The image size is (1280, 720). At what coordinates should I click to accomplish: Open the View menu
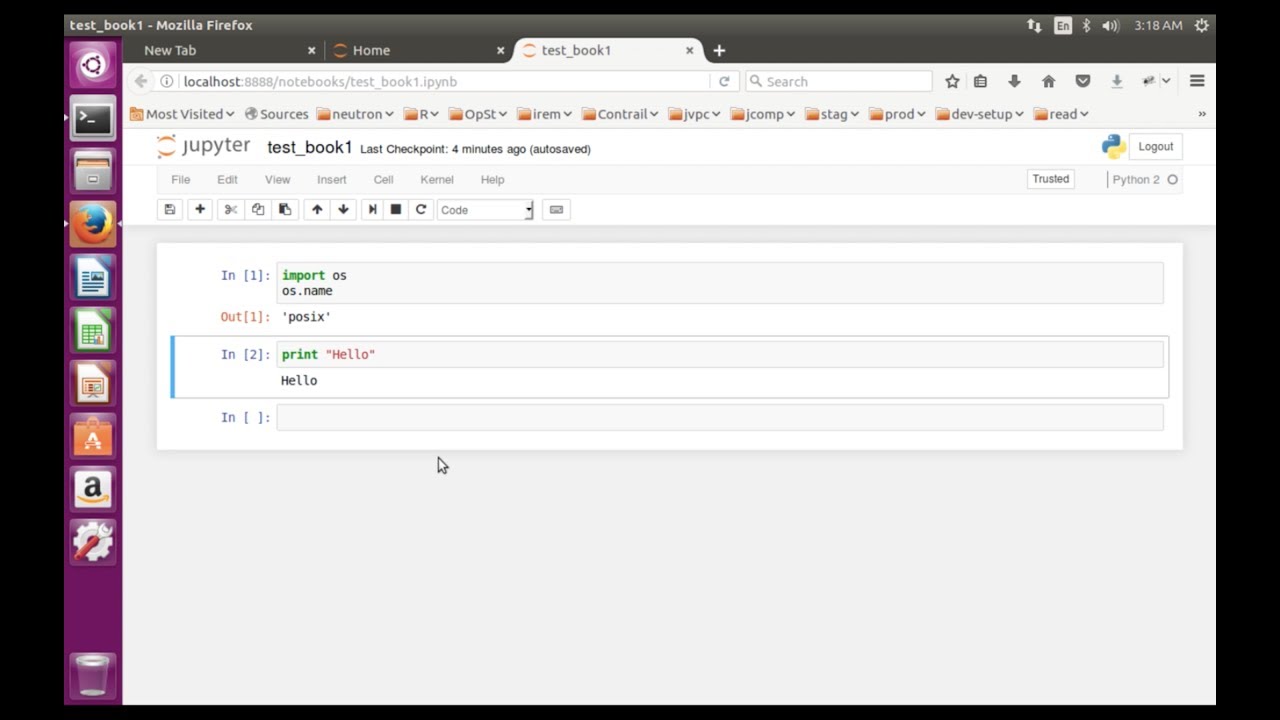pyautogui.click(x=277, y=180)
